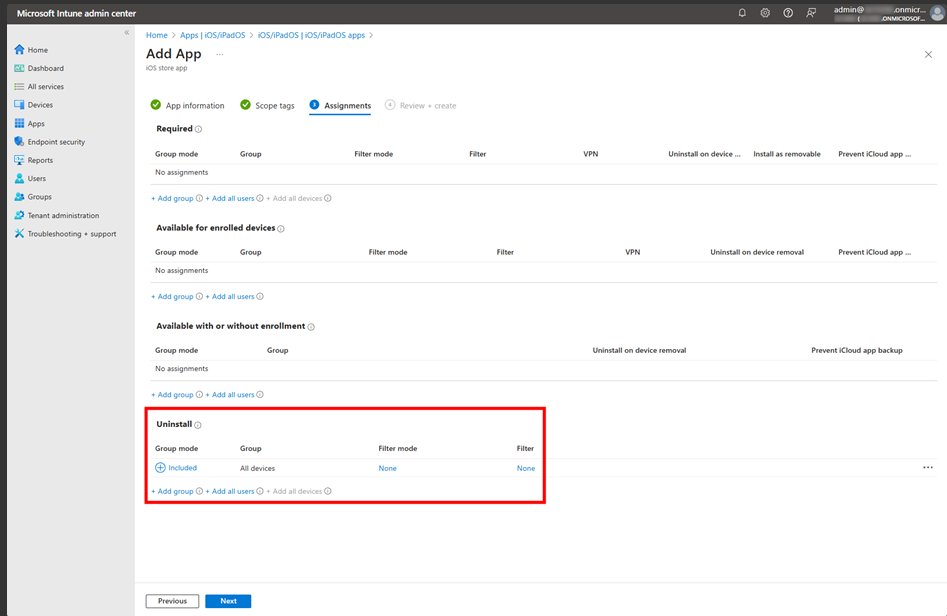This screenshot has width=947, height=616.
Task: Open the Filter None link in Uninstall row
Action: click(525, 468)
